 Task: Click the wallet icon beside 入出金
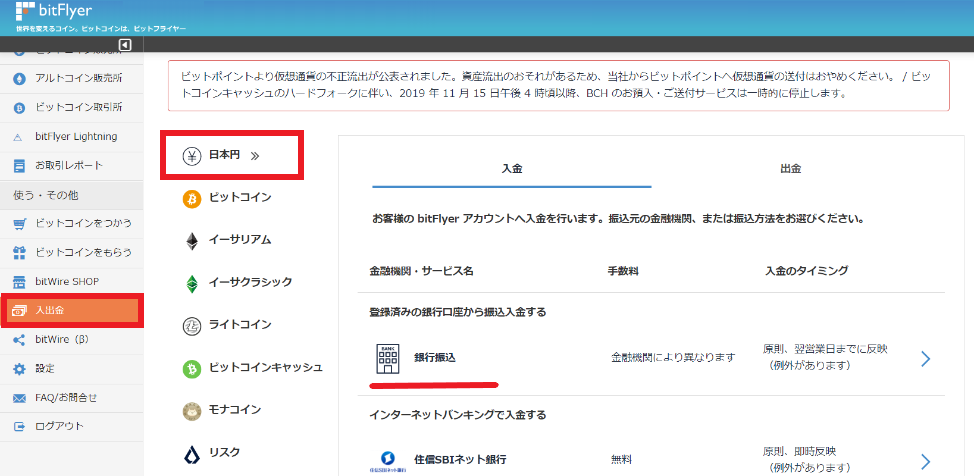[x=20, y=311]
